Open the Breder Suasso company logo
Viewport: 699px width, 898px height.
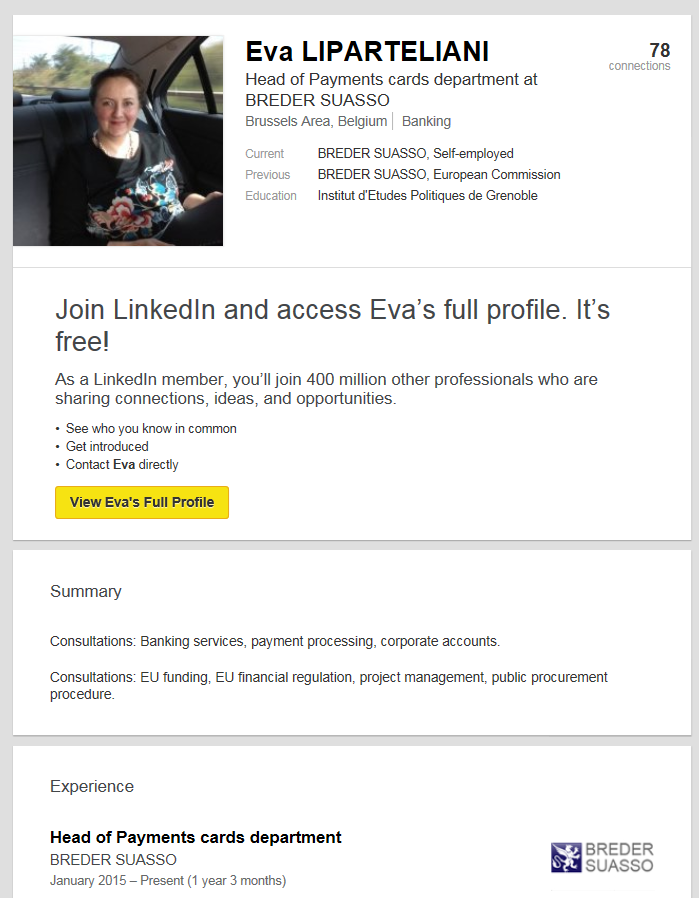tap(602, 857)
